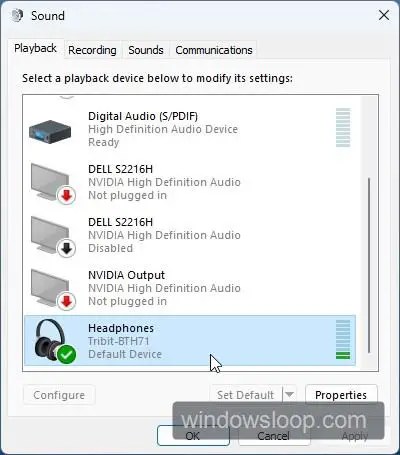Click 'High Definition Audio Device' text

(x=163, y=129)
